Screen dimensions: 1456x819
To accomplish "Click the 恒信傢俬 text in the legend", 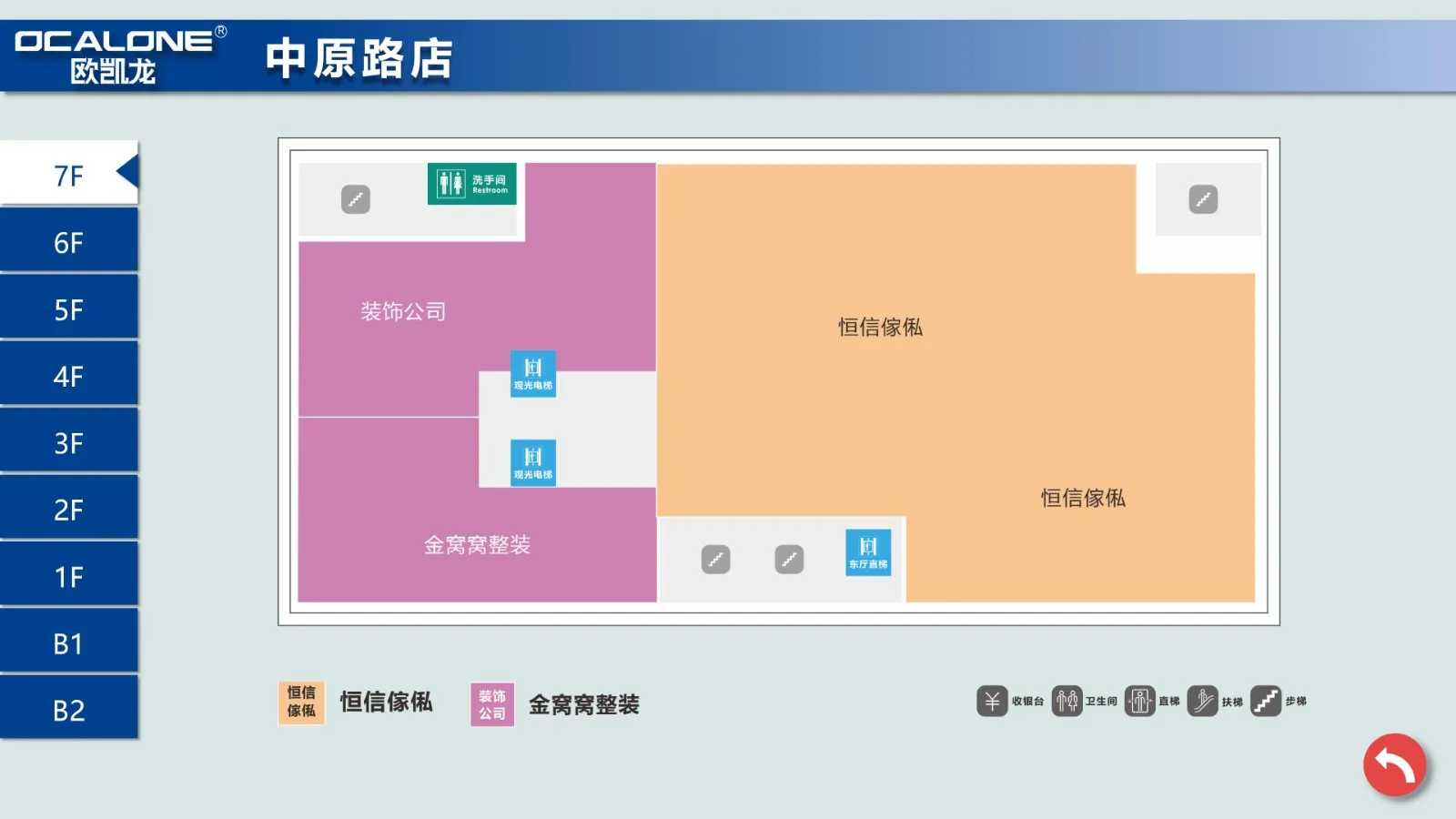I will (386, 702).
